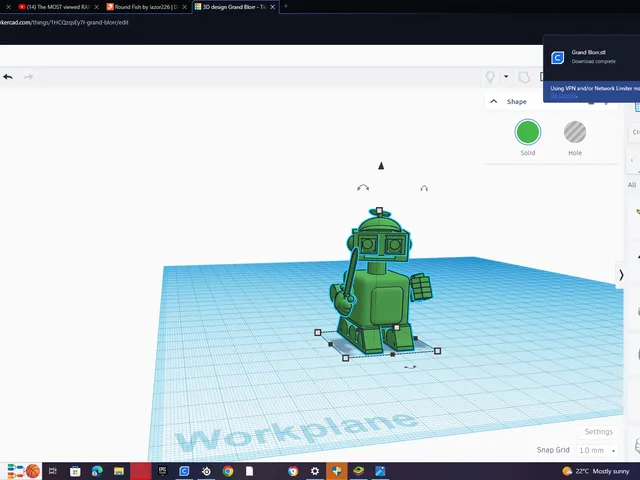Close the YouTube 'The MOST viewed' tab

pos(97,7)
